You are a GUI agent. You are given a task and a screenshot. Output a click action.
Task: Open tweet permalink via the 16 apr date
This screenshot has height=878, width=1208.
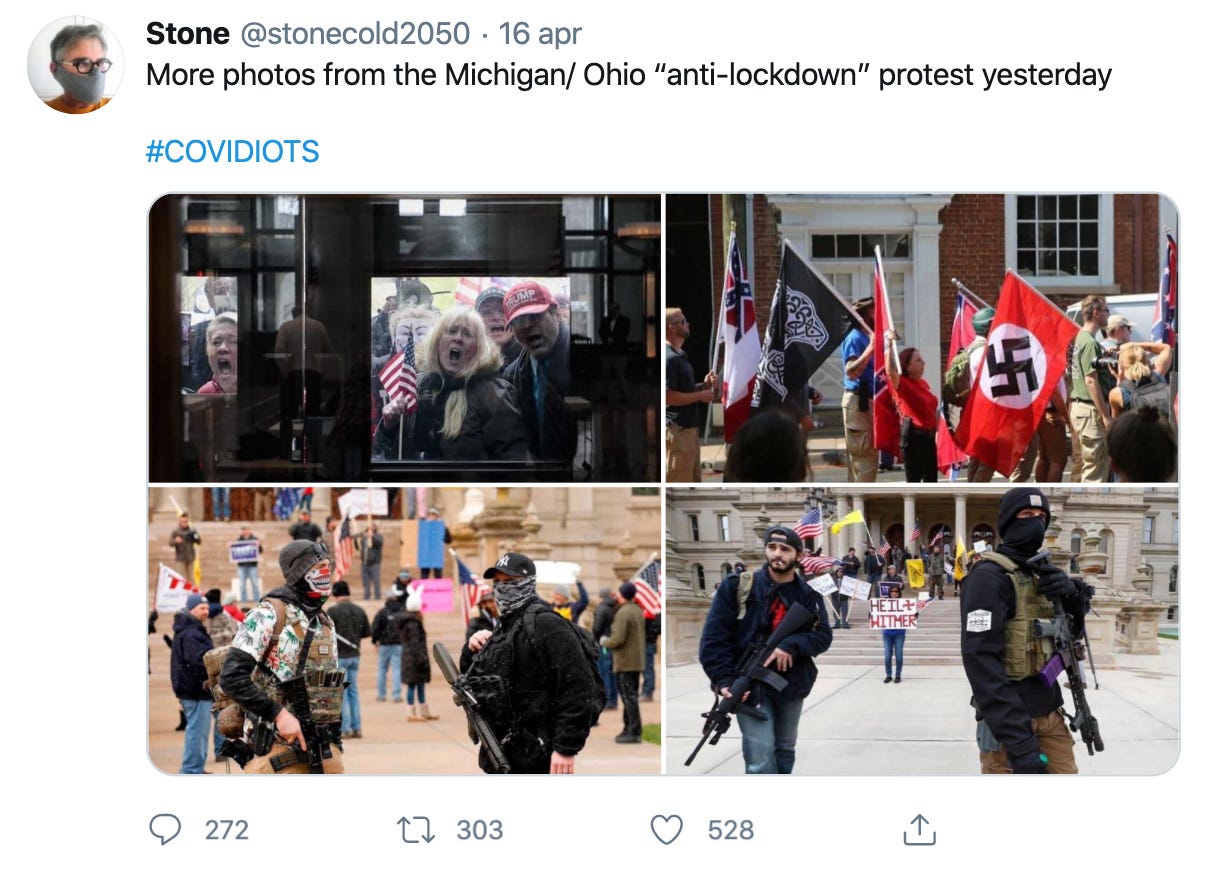[x=541, y=33]
